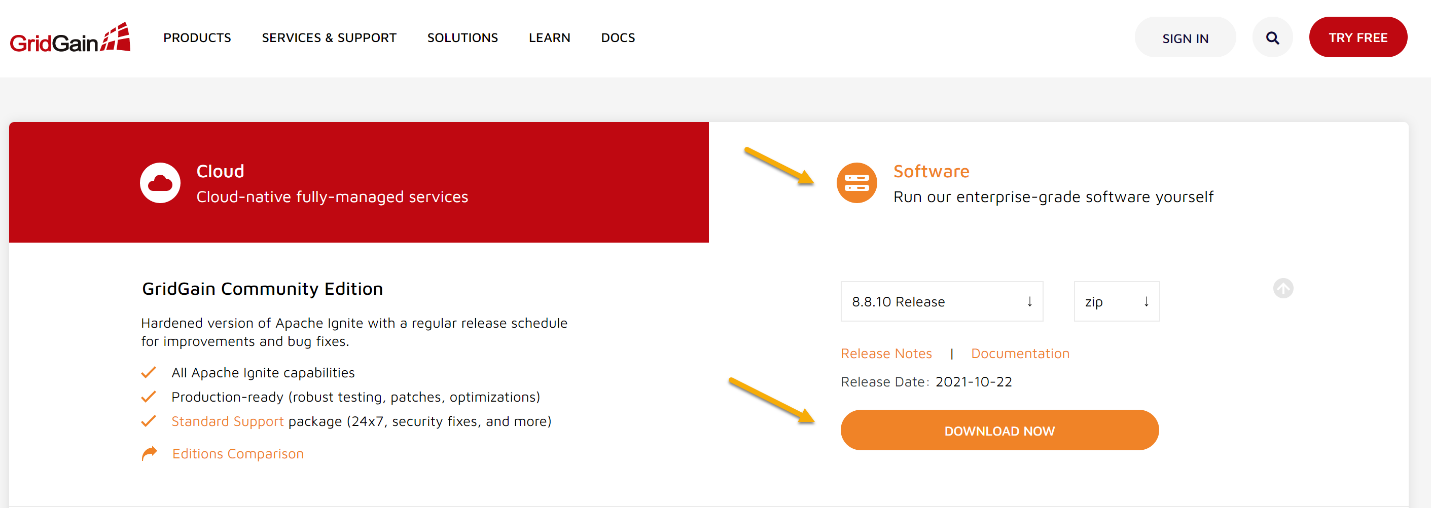Open the zip package format dropdown

tap(1117, 301)
